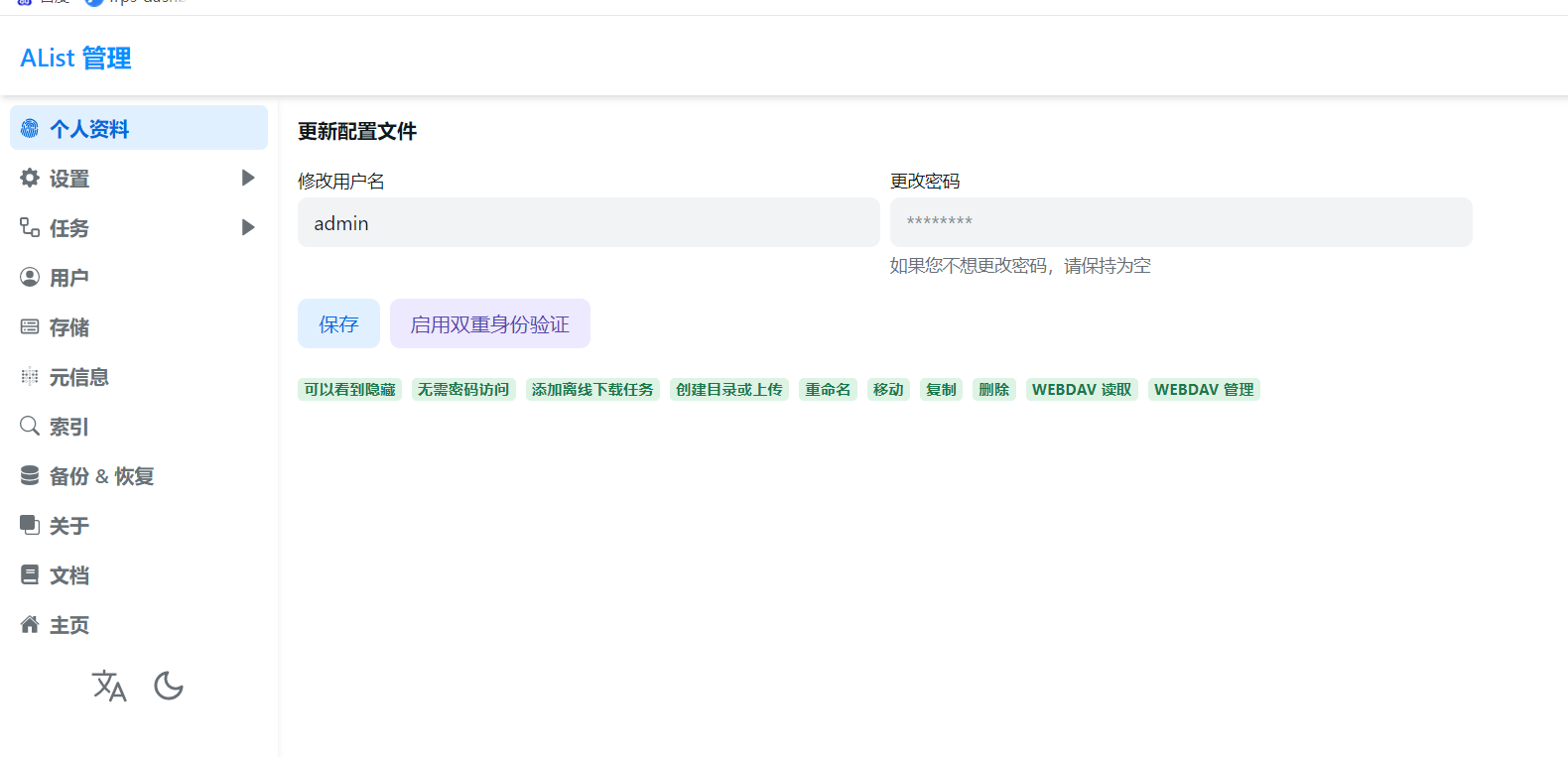Click the 更新配置文件 heading
Screen dimensions: 1568x757
(357, 131)
